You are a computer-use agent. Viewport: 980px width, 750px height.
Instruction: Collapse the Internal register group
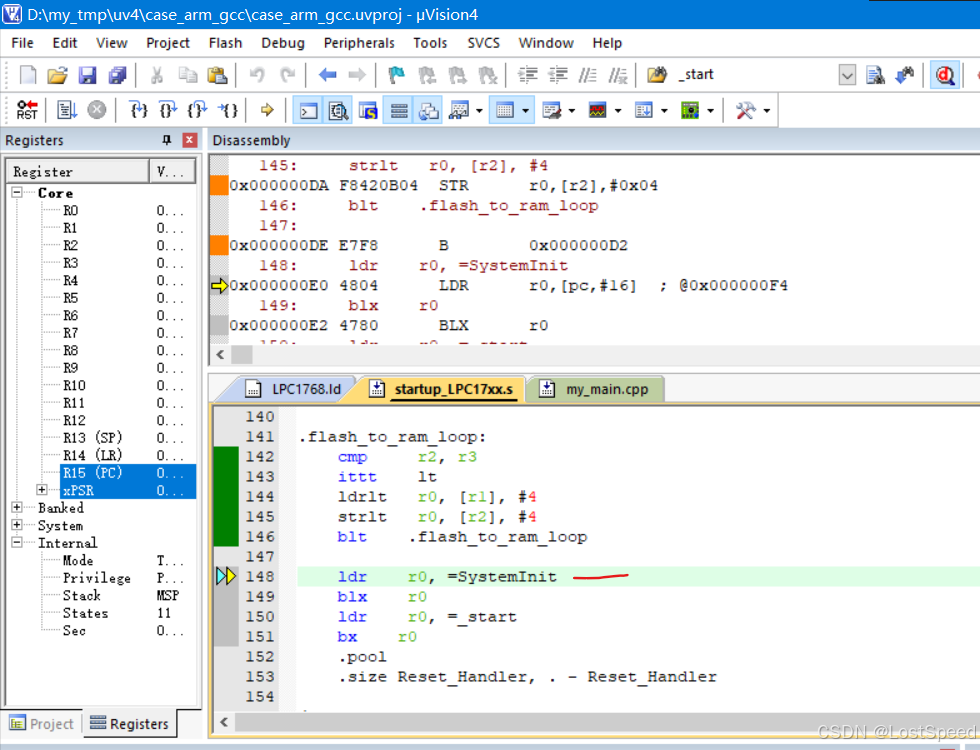(x=18, y=542)
